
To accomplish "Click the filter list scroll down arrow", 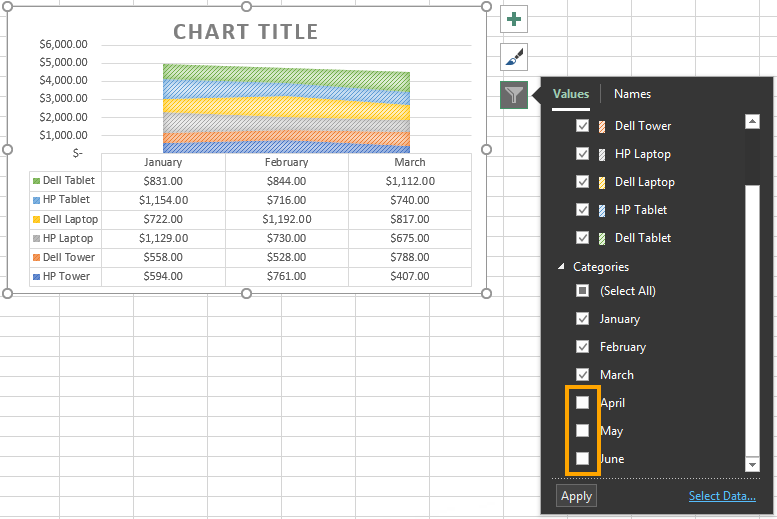I will (752, 464).
